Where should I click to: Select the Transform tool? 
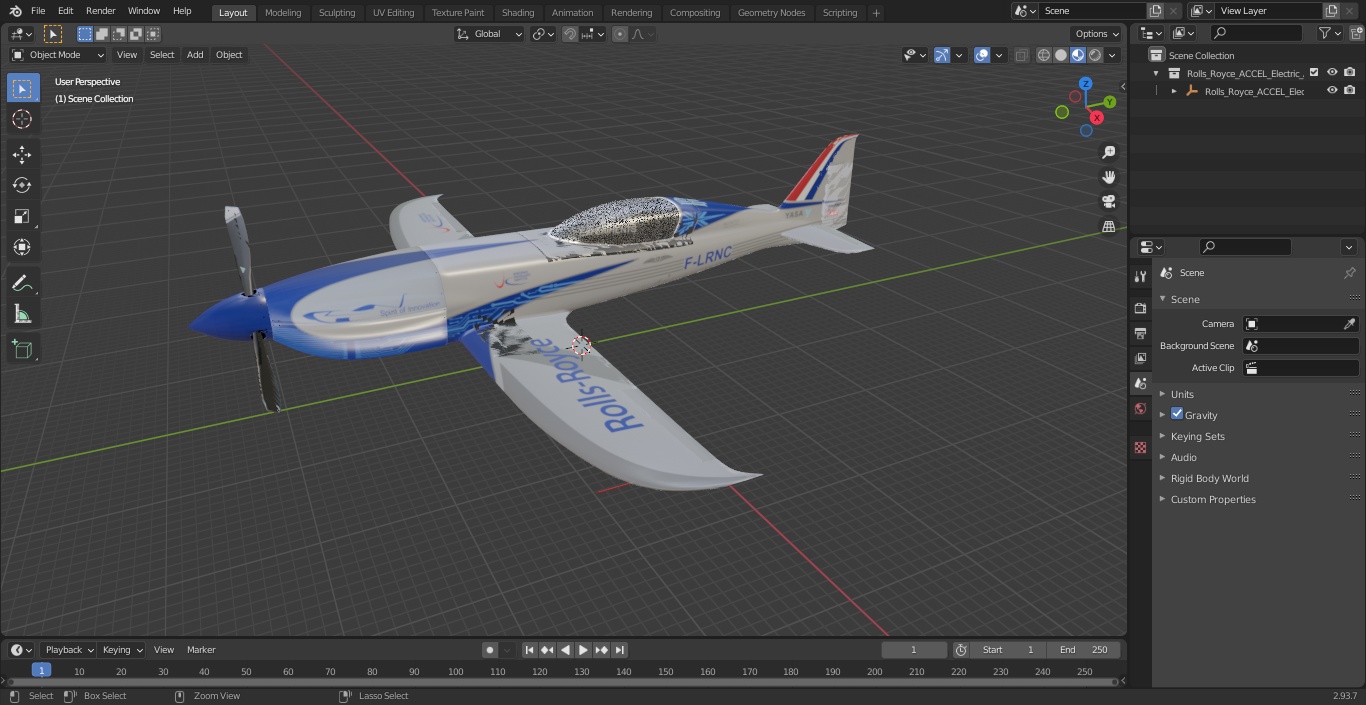click(22, 247)
